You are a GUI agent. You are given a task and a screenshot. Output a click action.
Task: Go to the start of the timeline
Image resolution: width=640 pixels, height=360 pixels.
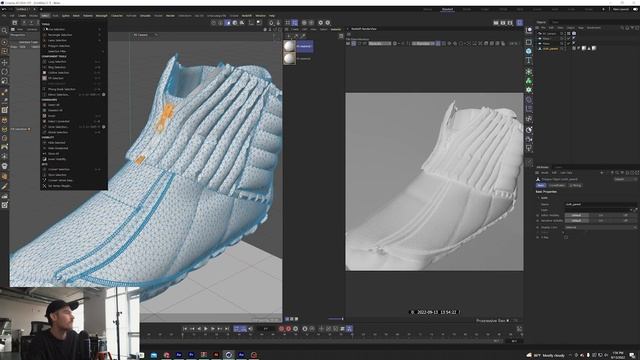click(x=185, y=329)
